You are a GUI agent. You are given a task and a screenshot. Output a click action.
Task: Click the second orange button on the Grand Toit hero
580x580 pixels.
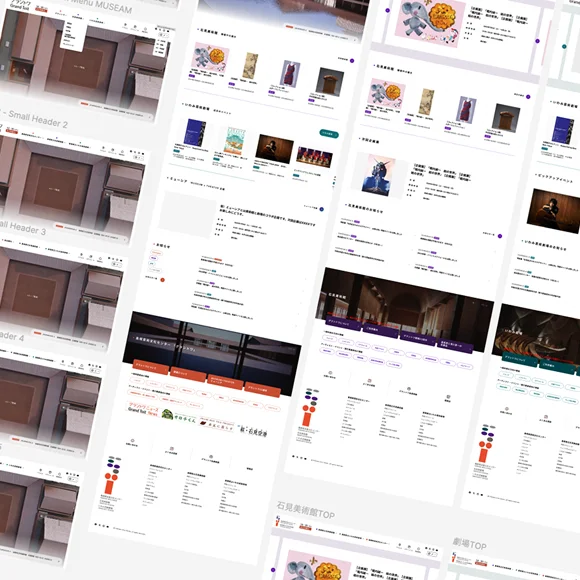(188, 374)
